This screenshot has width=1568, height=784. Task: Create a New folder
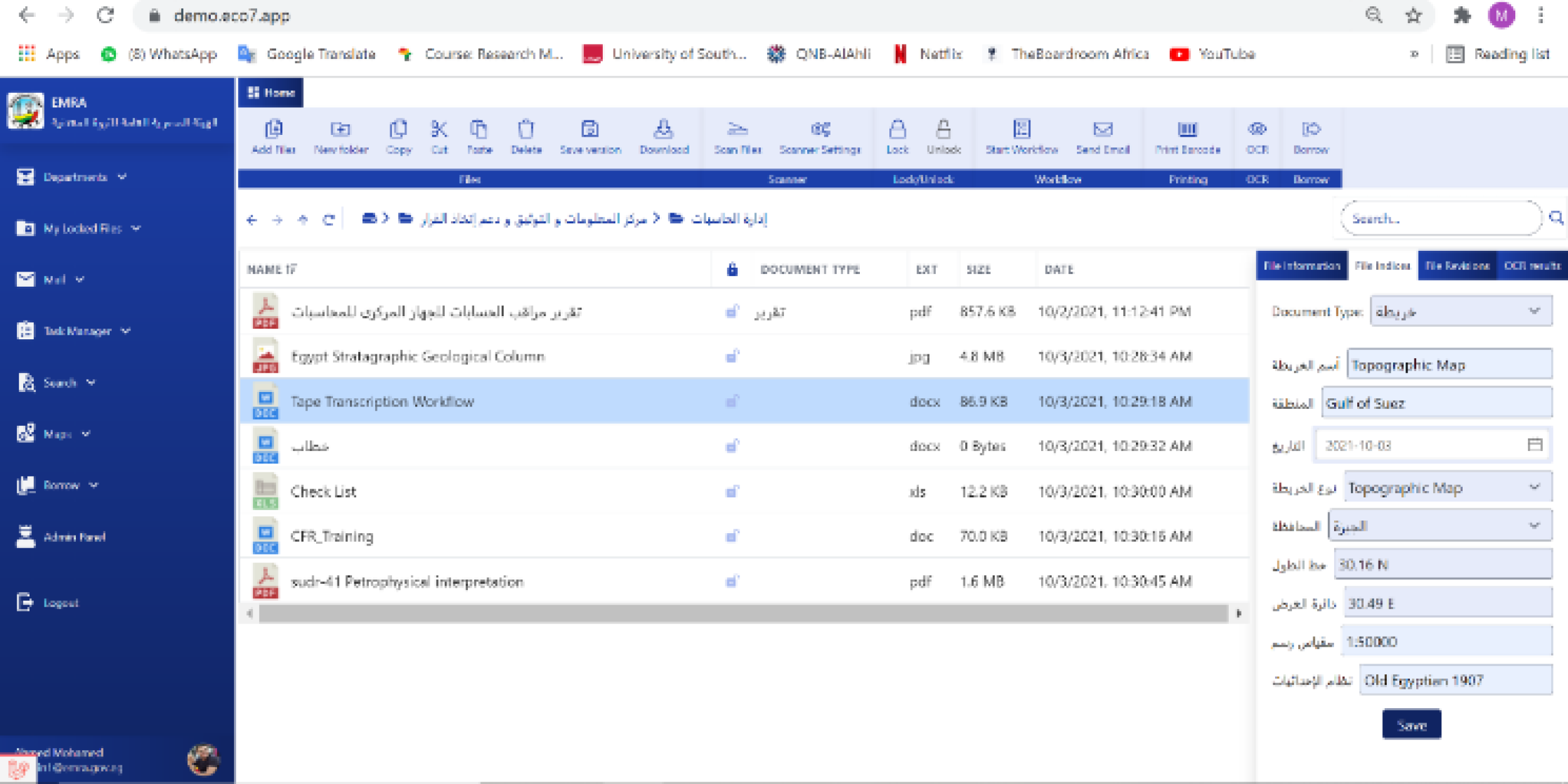coord(341,137)
